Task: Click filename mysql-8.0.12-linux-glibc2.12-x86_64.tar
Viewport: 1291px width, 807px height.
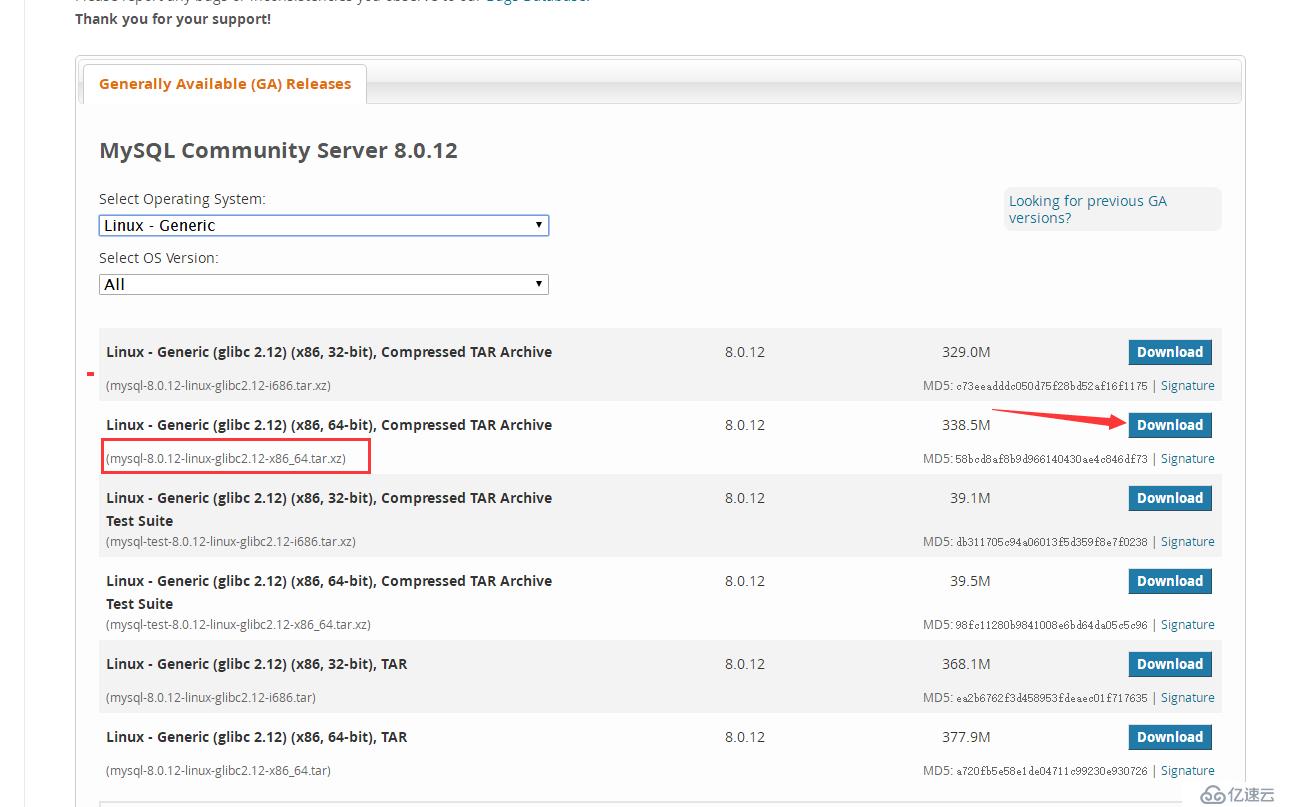Action: [218, 770]
